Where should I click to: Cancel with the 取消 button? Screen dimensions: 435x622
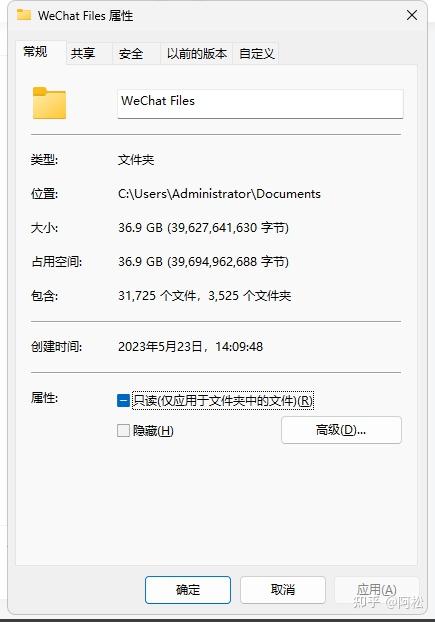pos(283,590)
